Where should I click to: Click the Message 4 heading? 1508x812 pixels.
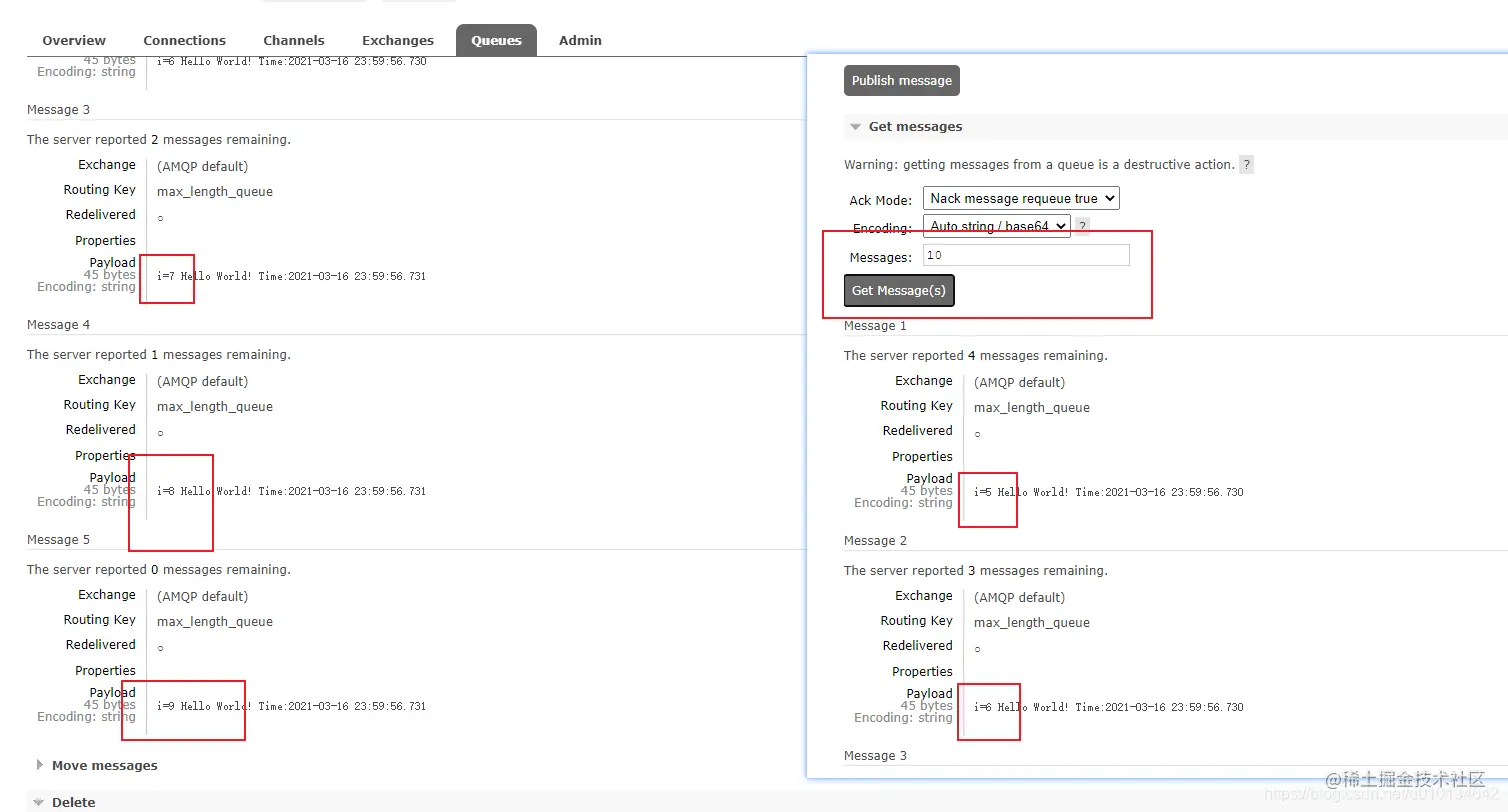click(58, 325)
